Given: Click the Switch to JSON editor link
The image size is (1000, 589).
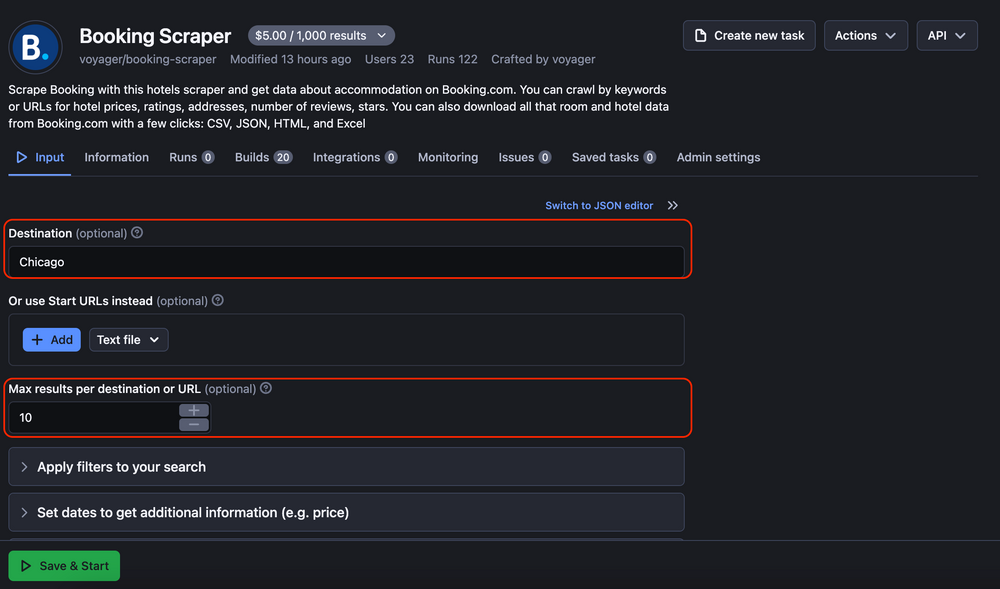Looking at the screenshot, I should [599, 205].
